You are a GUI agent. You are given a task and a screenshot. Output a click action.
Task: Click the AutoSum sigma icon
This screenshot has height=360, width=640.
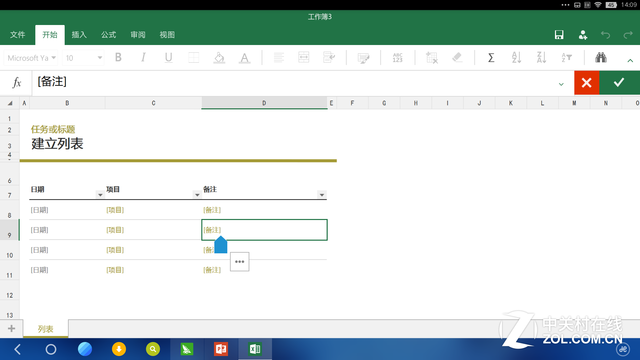pos(491,58)
